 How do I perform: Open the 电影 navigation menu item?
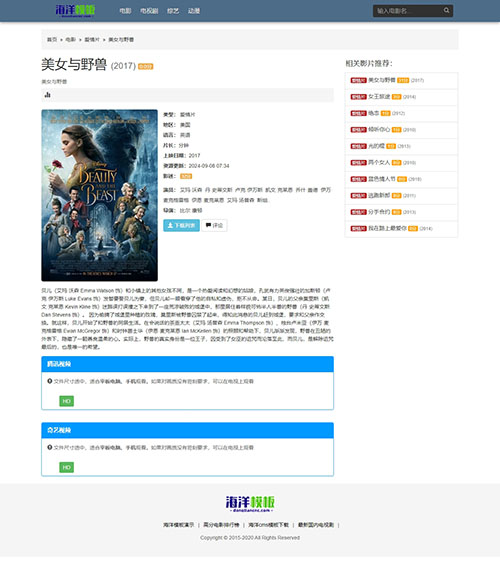[125, 11]
